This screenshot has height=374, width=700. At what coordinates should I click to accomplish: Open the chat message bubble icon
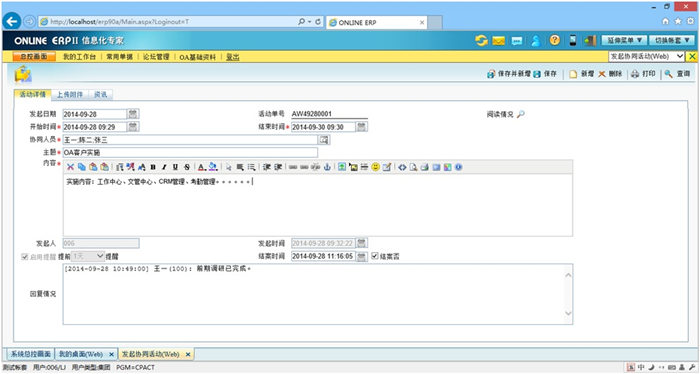517,41
